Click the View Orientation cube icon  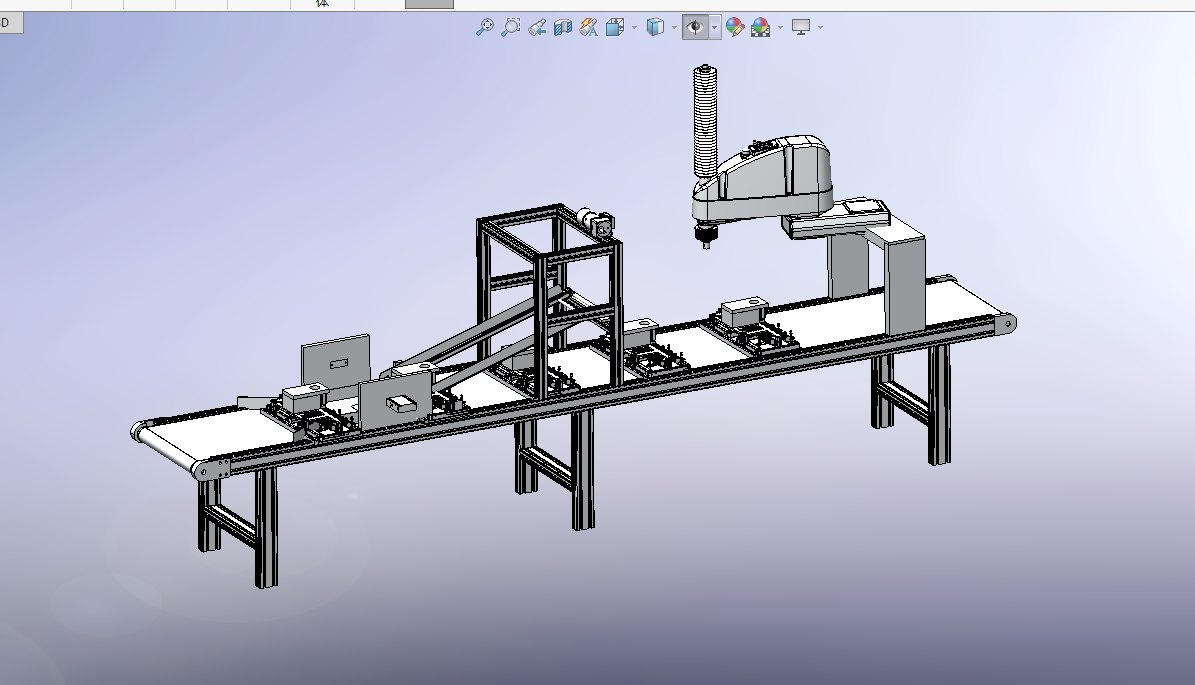614,28
